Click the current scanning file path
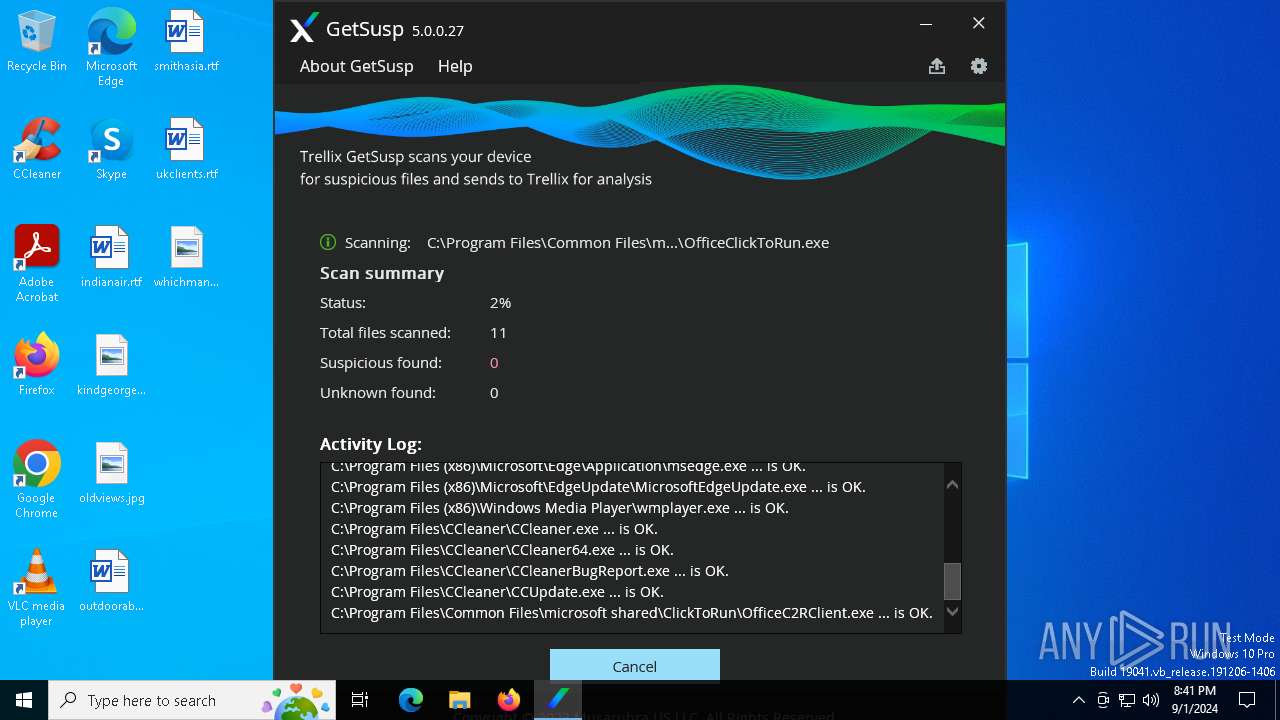This screenshot has height=720, width=1280. pos(628,242)
